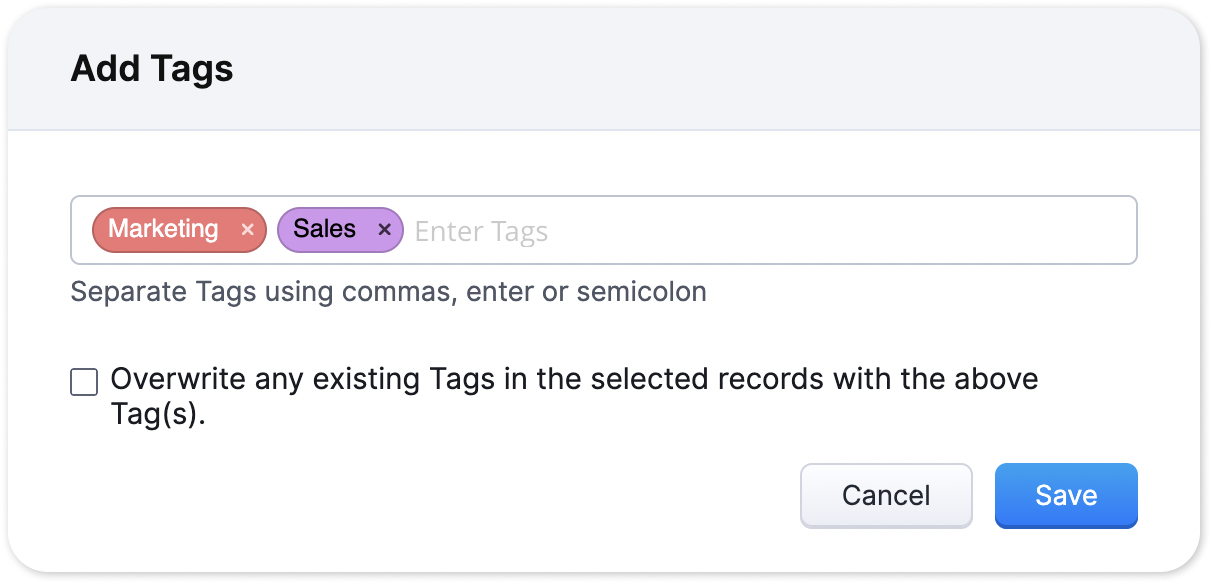Click the Add Tags dialog title

click(152, 69)
